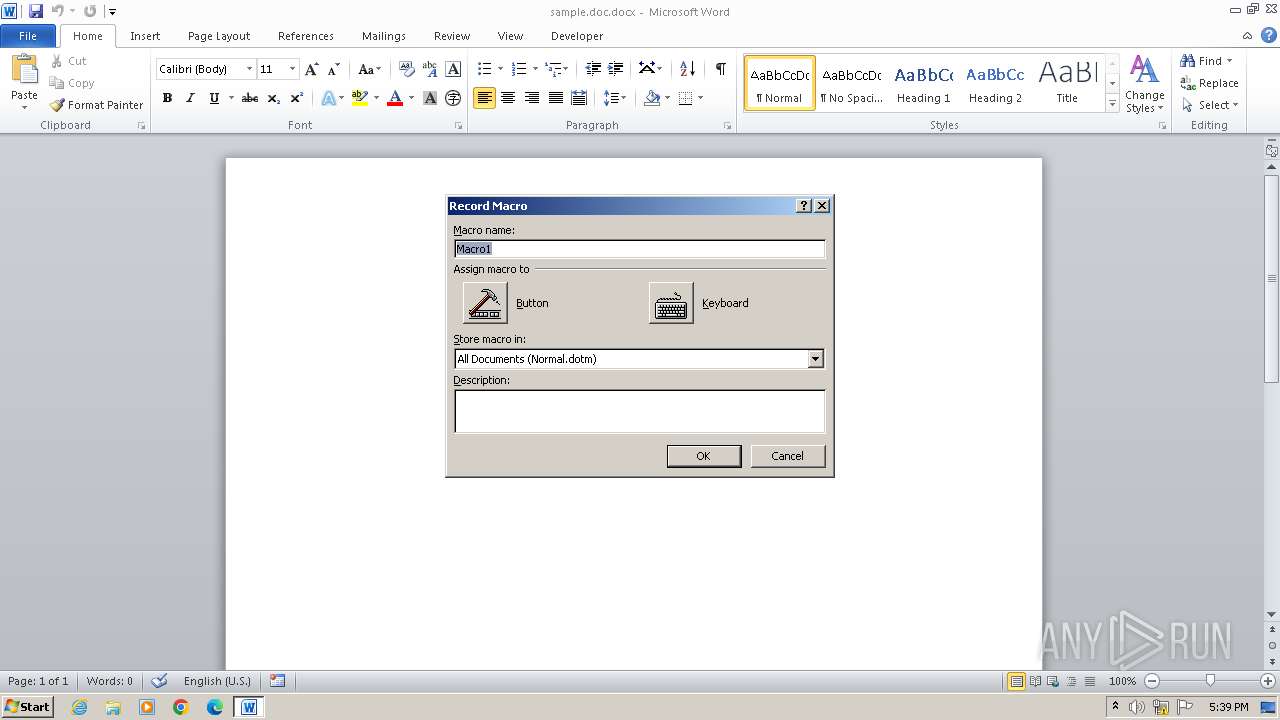Viewport: 1280px width, 720px height.
Task: Click the Format Painter tool
Action: 97,105
